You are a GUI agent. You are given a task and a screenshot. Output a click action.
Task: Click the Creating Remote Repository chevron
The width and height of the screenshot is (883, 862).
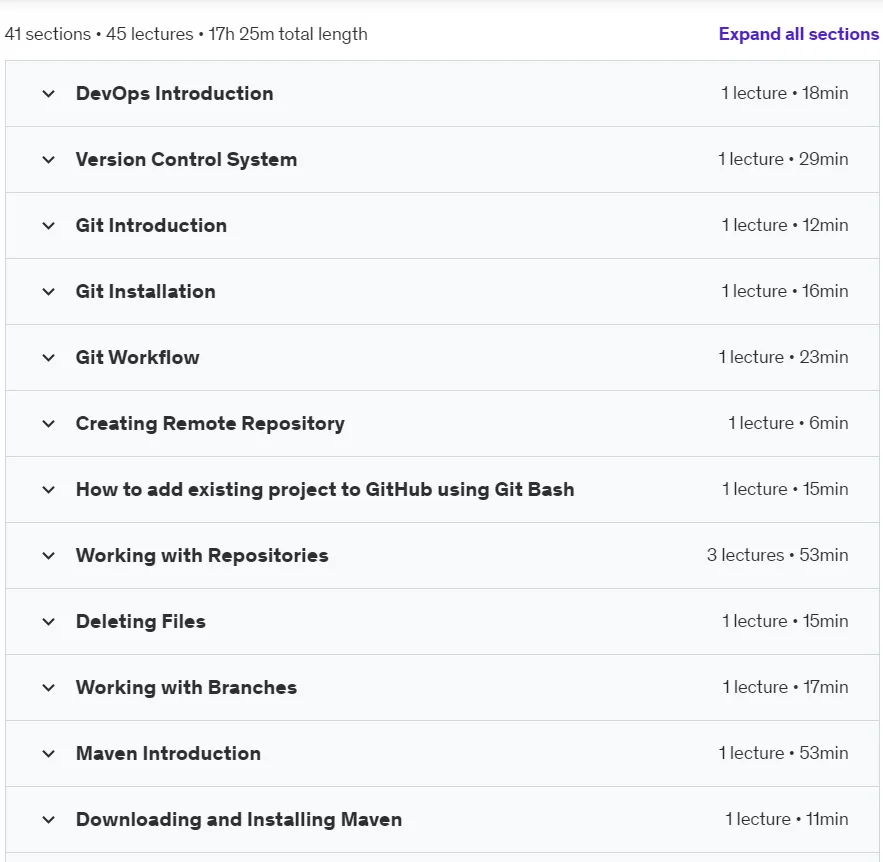coord(49,423)
